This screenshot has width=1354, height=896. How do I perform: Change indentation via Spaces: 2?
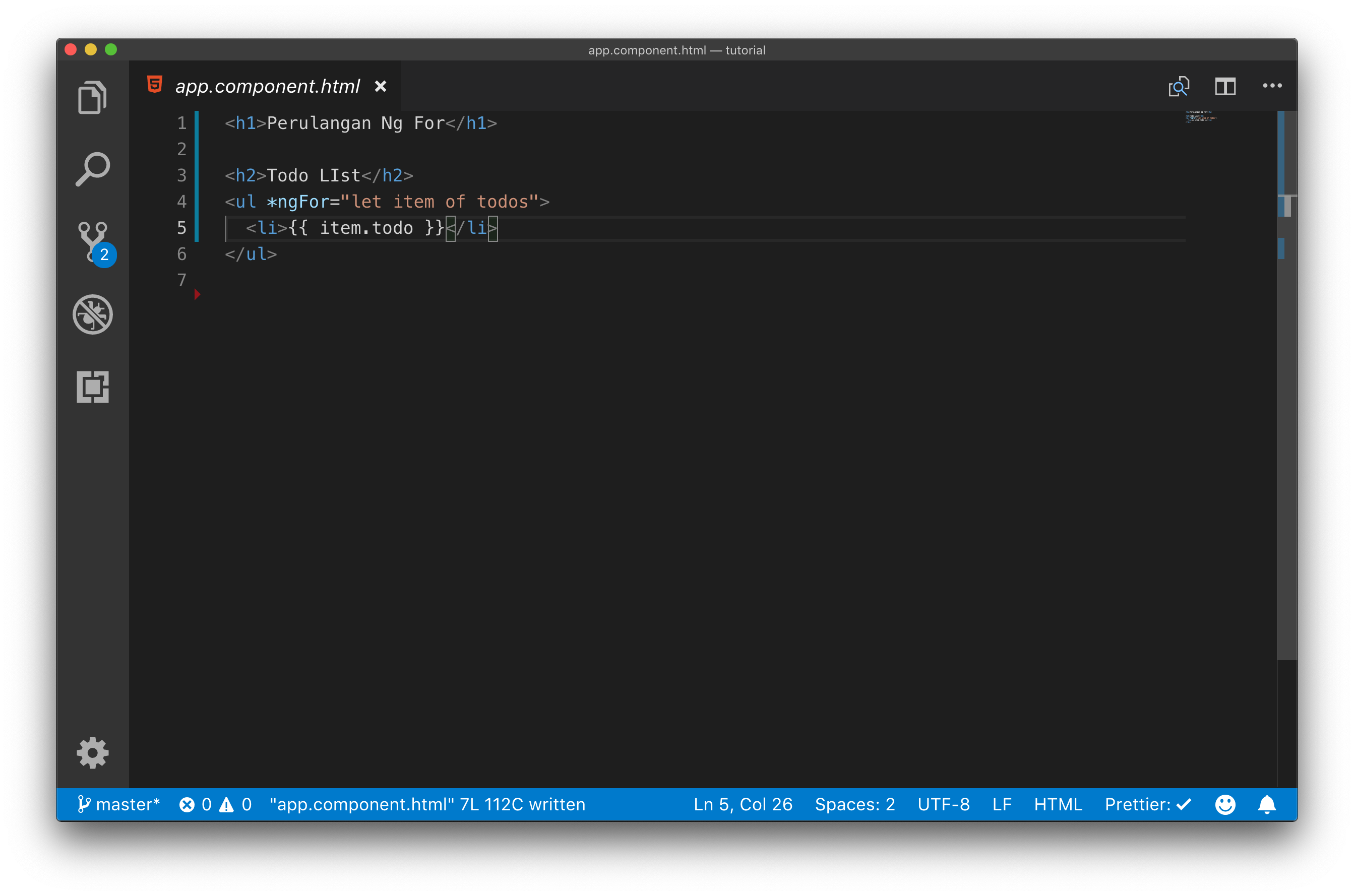click(854, 804)
